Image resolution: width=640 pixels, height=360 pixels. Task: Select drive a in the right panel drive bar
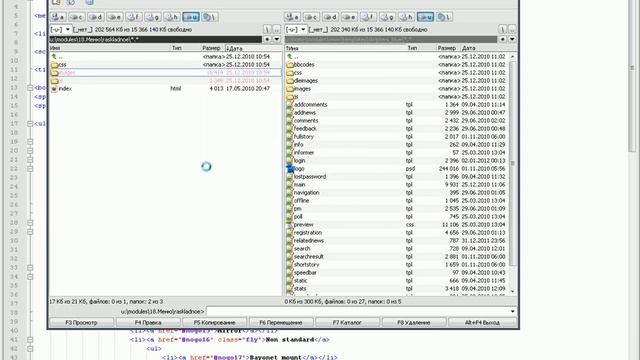tap(292, 17)
